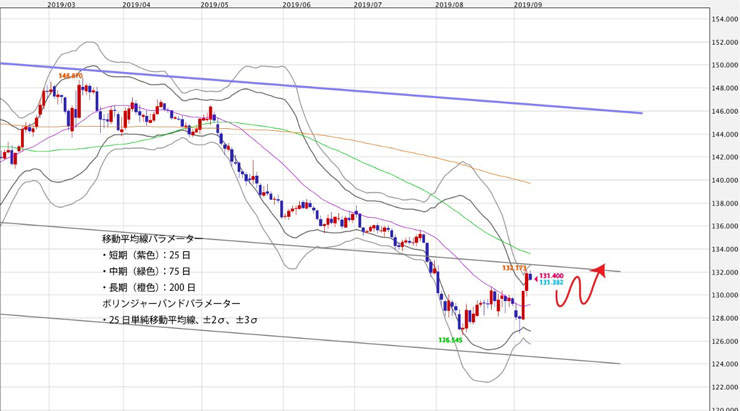This screenshot has height=411, width=740.
Task: Click the 152.000 price axis label
Action: pos(724,42)
